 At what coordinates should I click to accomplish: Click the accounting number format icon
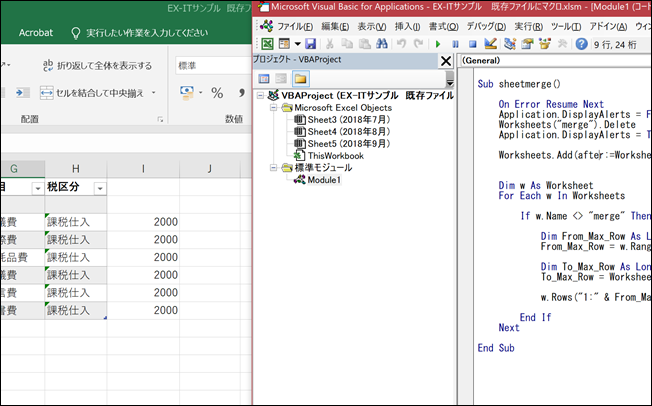[187, 93]
